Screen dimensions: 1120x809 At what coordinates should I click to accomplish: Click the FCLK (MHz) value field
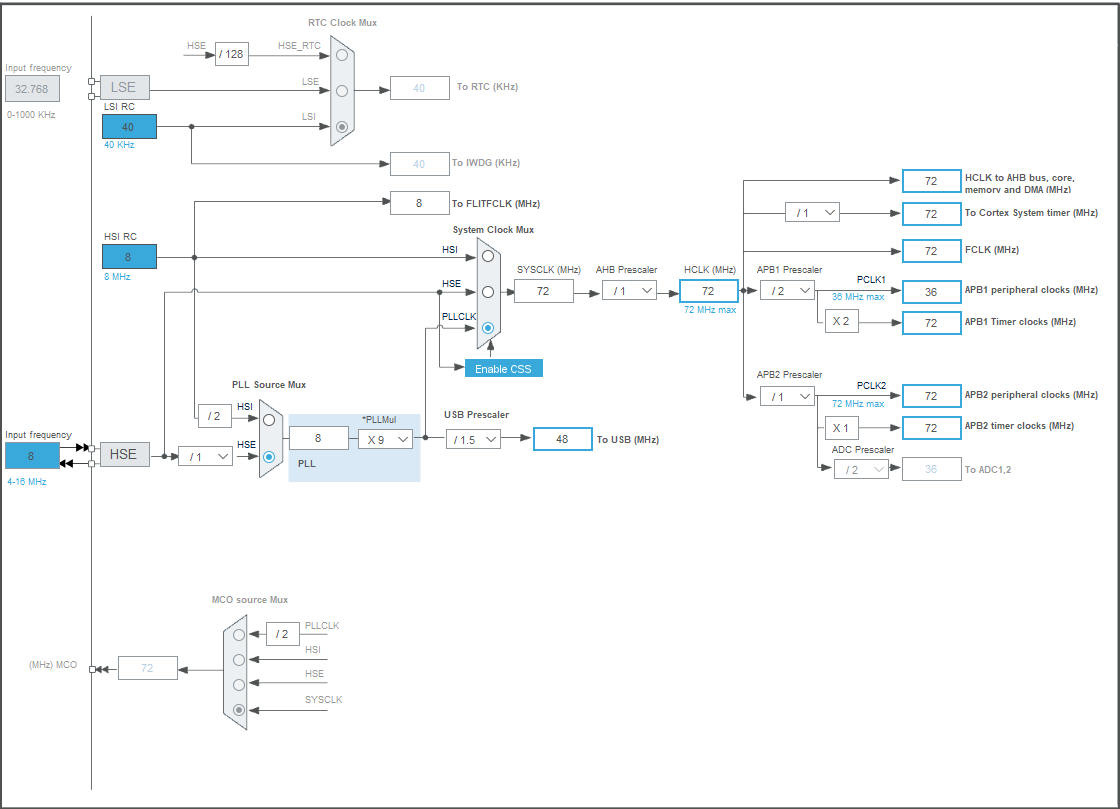tap(931, 251)
